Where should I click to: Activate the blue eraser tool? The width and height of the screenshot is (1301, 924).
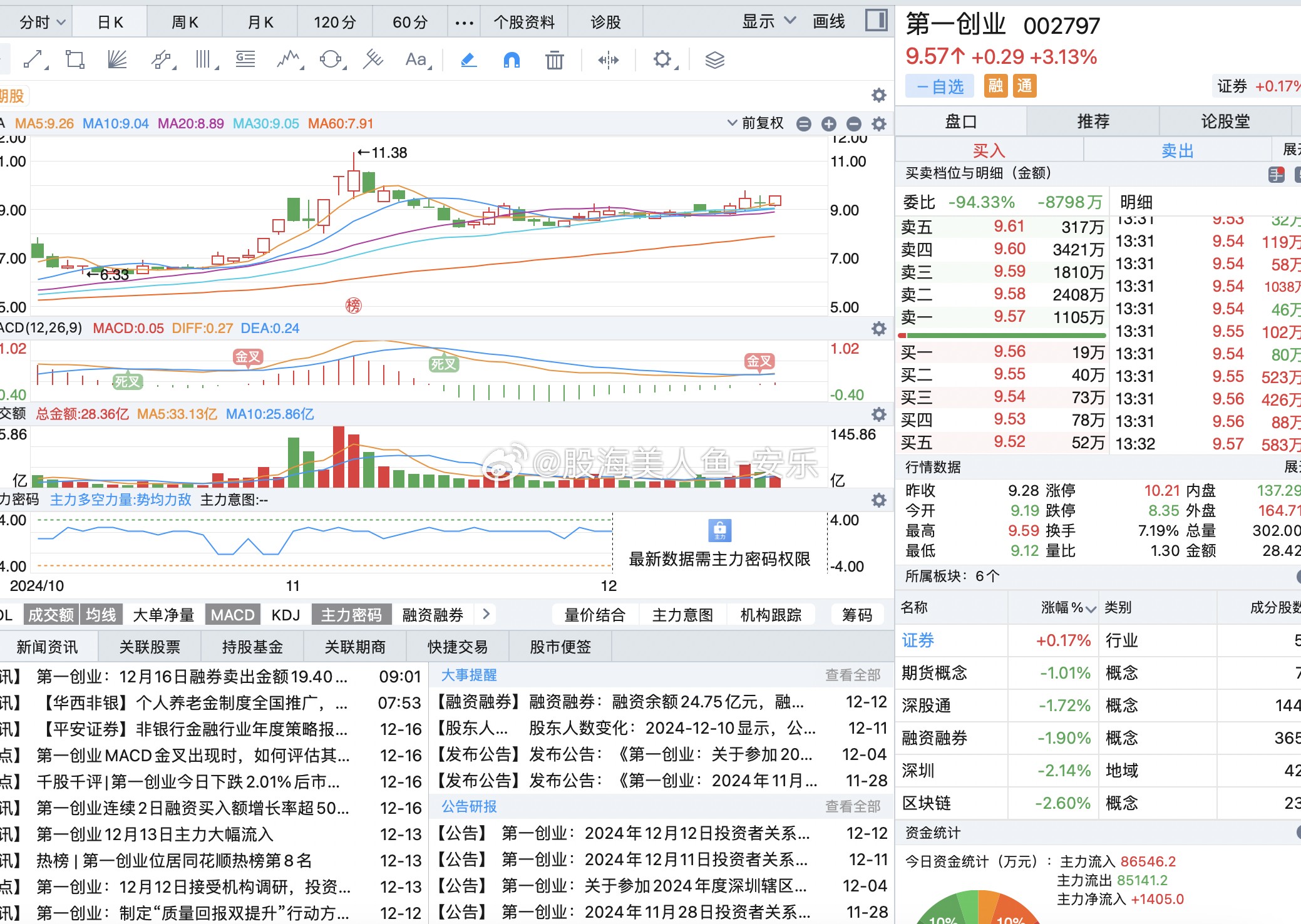[x=468, y=60]
